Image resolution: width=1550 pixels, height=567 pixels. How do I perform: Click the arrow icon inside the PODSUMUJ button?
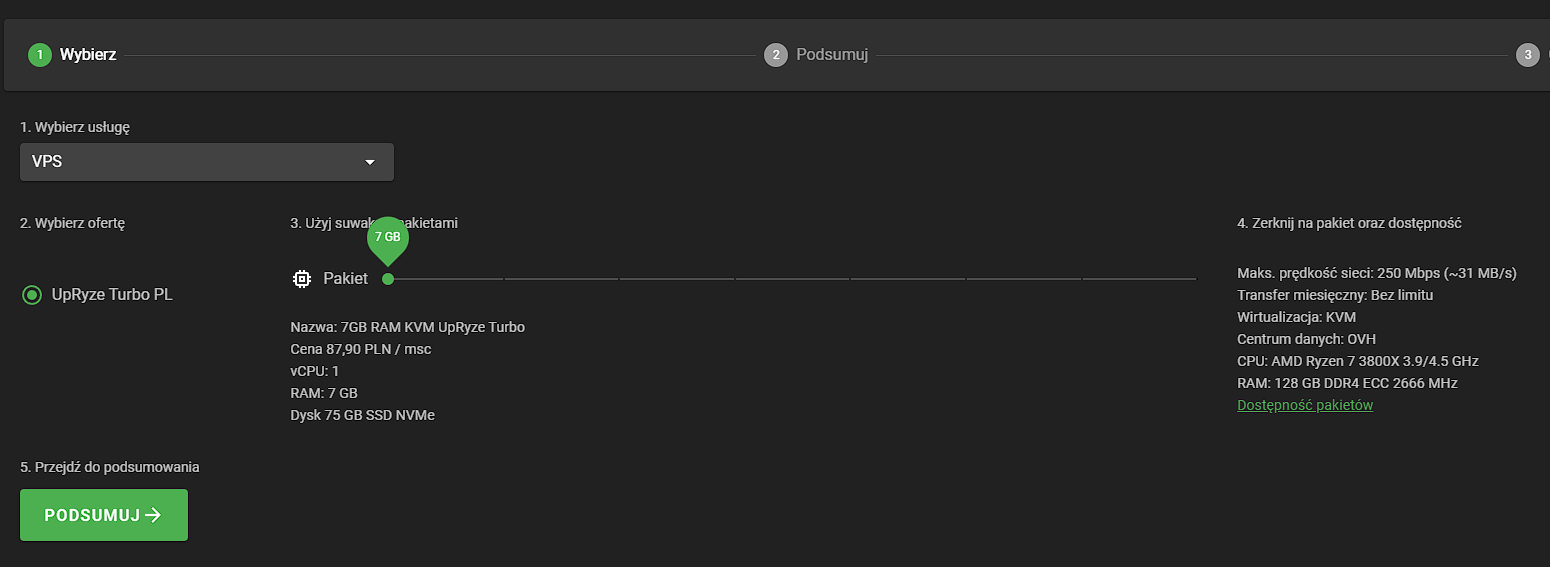pos(153,515)
